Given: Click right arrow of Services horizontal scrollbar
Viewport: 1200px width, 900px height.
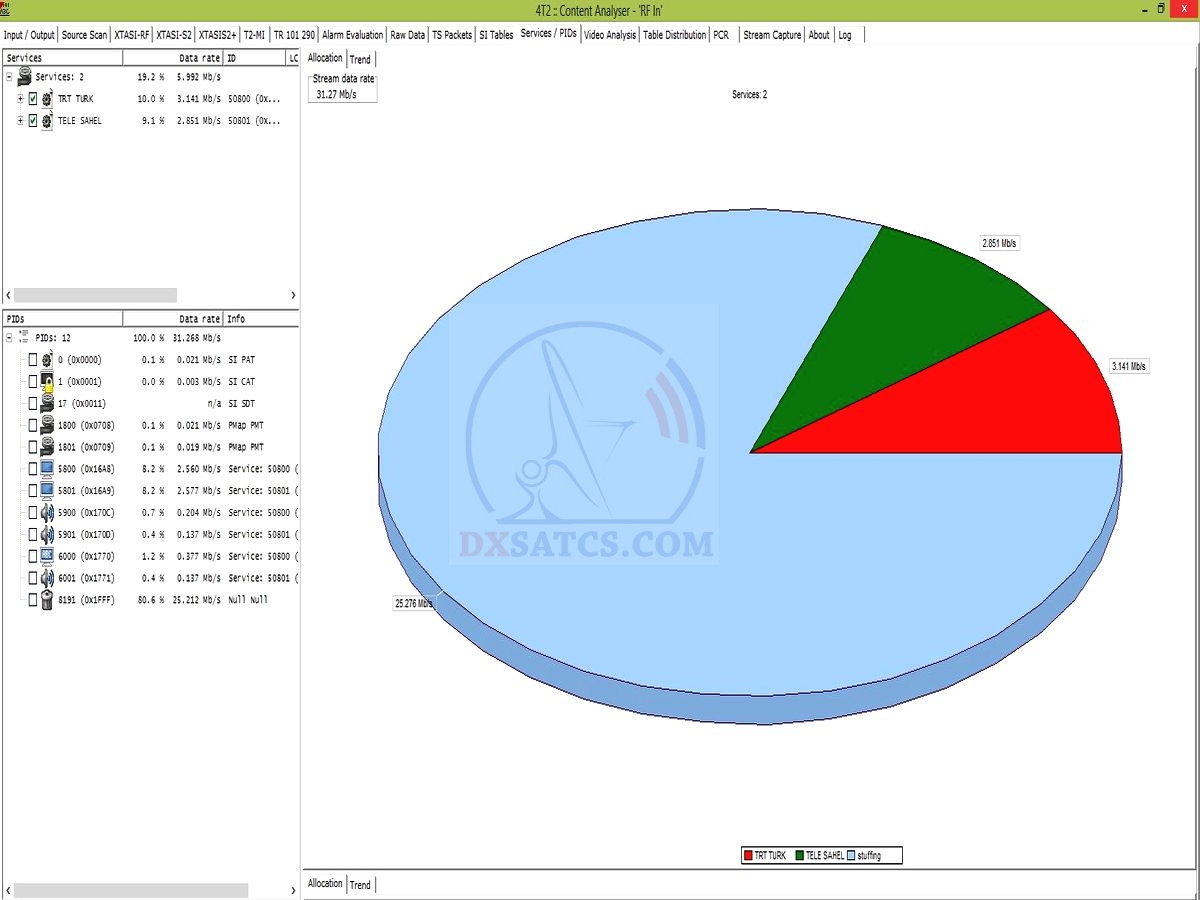Looking at the screenshot, I should click(x=293, y=296).
